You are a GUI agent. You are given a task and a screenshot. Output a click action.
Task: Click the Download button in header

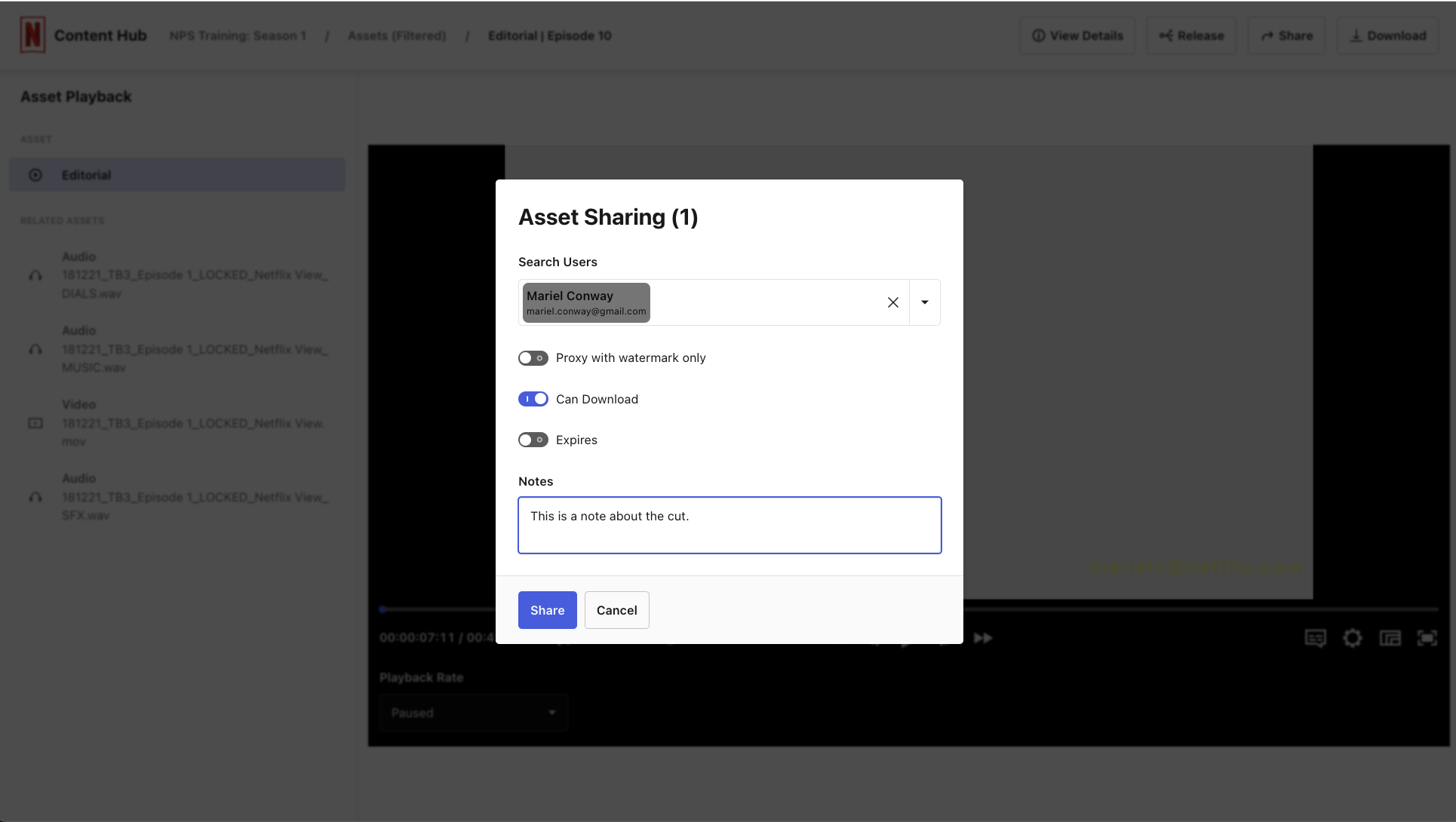(x=1388, y=35)
